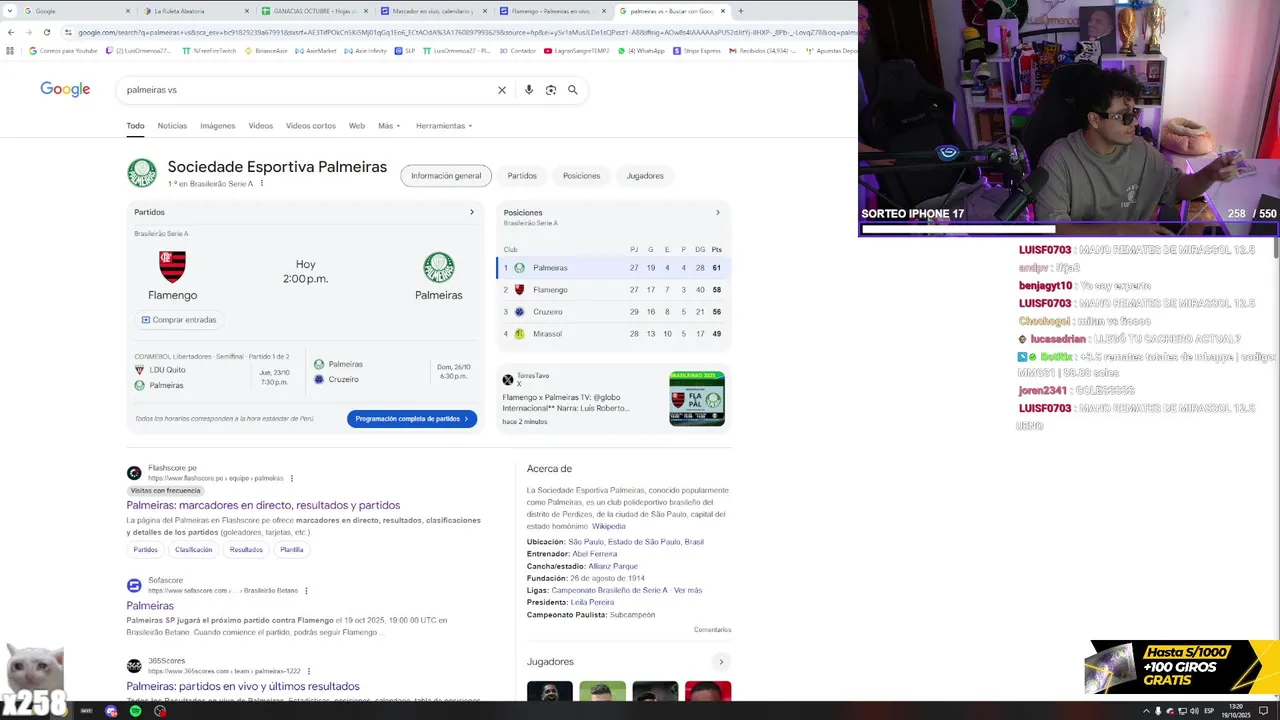Switch to Marcador en vivo tab
Image resolution: width=1280 pixels, height=720 pixels.
[432, 11]
